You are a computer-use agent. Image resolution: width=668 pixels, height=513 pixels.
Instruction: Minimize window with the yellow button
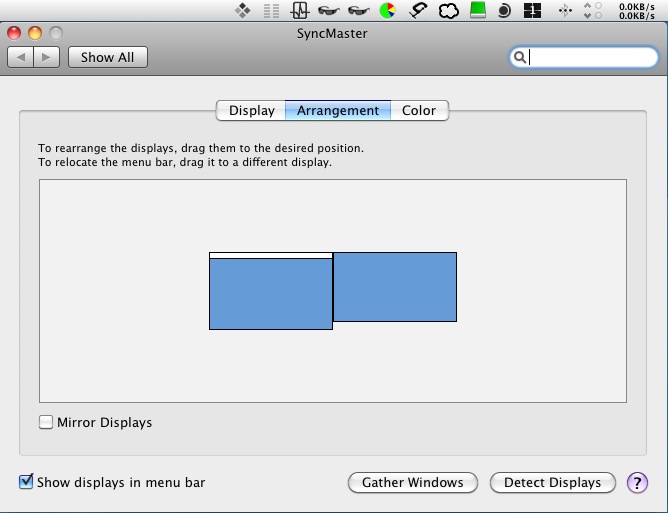pyautogui.click(x=35, y=33)
